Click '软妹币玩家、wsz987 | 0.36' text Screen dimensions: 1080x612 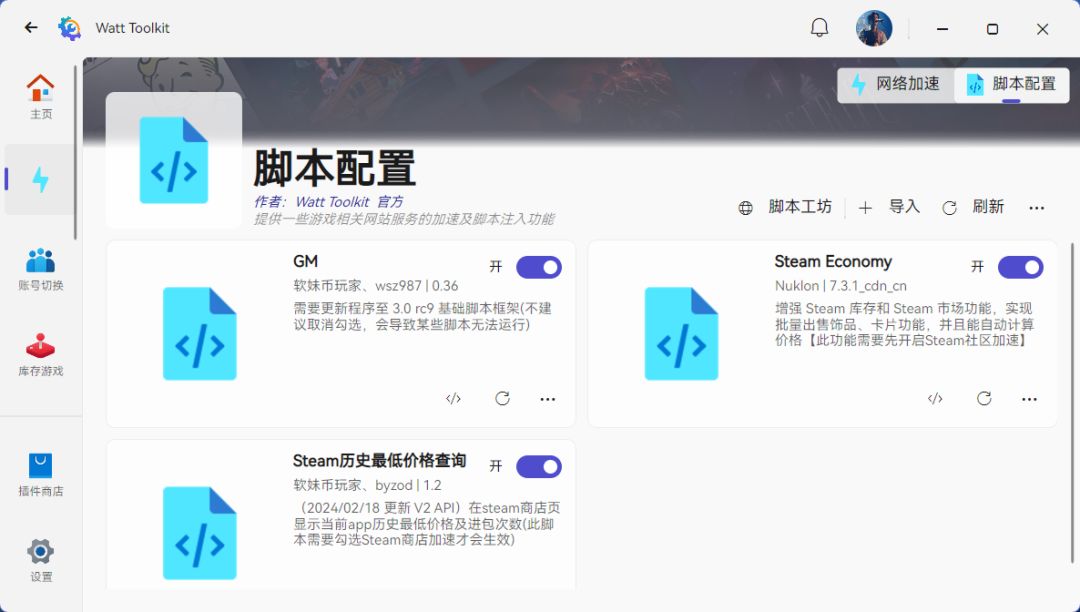(375, 286)
